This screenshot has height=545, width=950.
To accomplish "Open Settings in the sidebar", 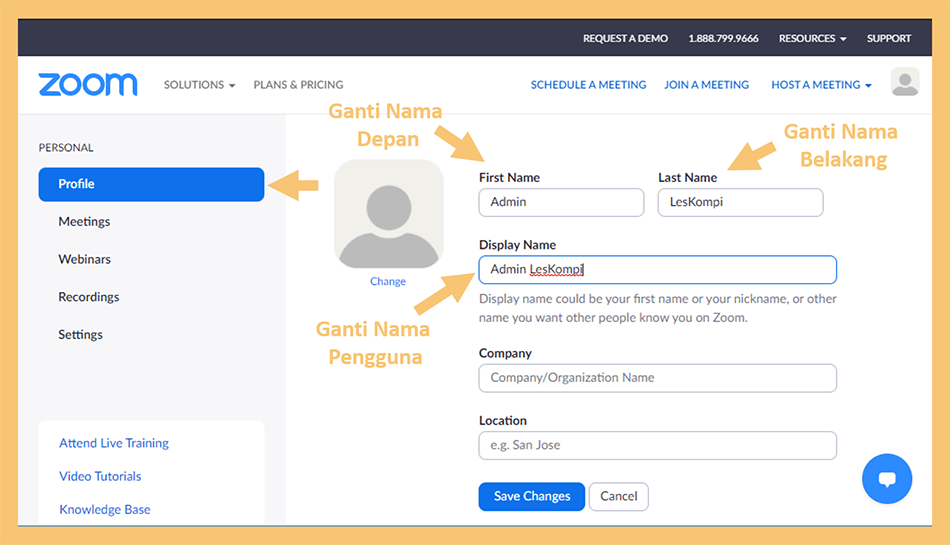I will click(81, 334).
